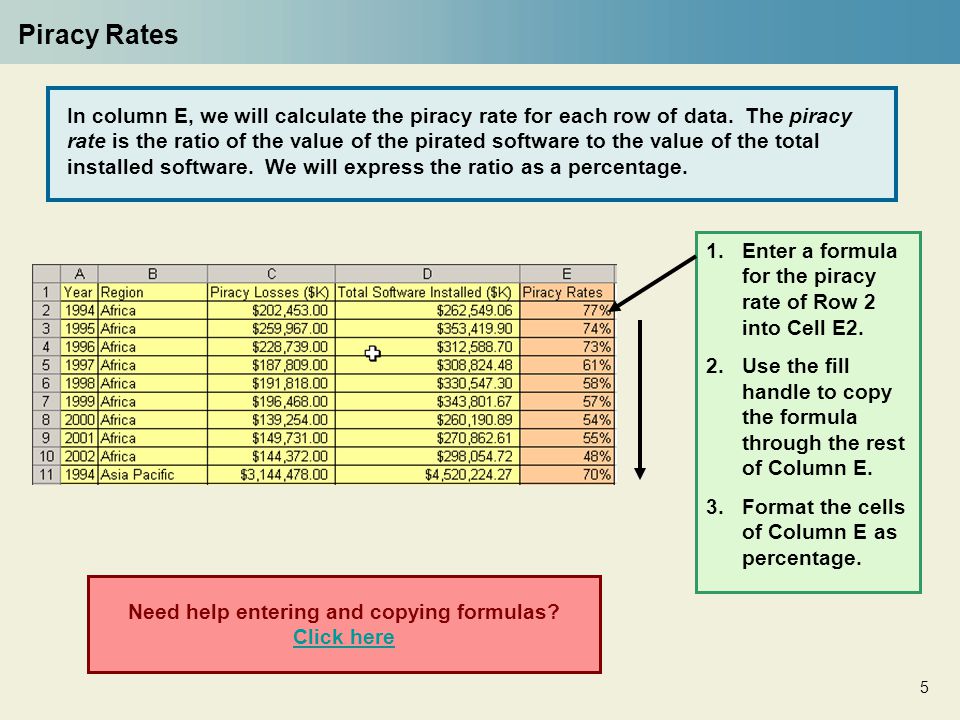960x720 pixels.
Task: Select column header B
Action: [x=152, y=274]
